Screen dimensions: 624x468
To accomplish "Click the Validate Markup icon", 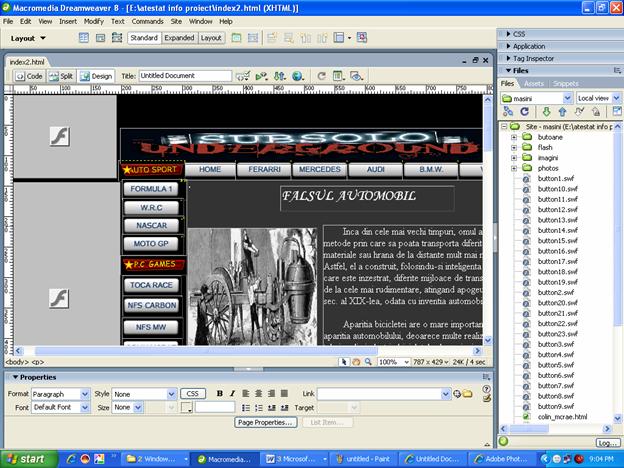I will click(x=261, y=76).
